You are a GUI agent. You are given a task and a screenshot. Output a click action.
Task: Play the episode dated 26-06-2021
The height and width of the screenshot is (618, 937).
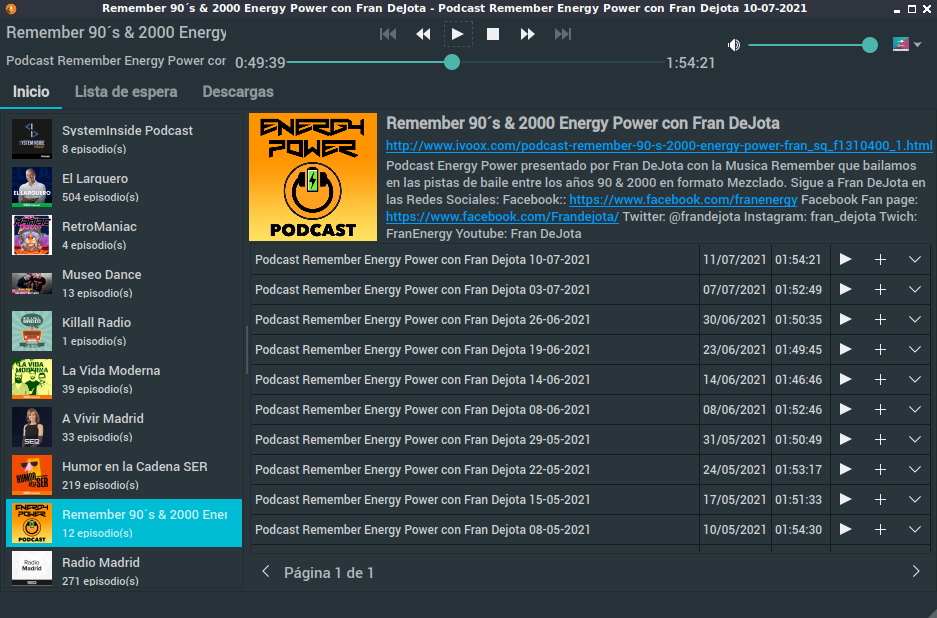[845, 319]
